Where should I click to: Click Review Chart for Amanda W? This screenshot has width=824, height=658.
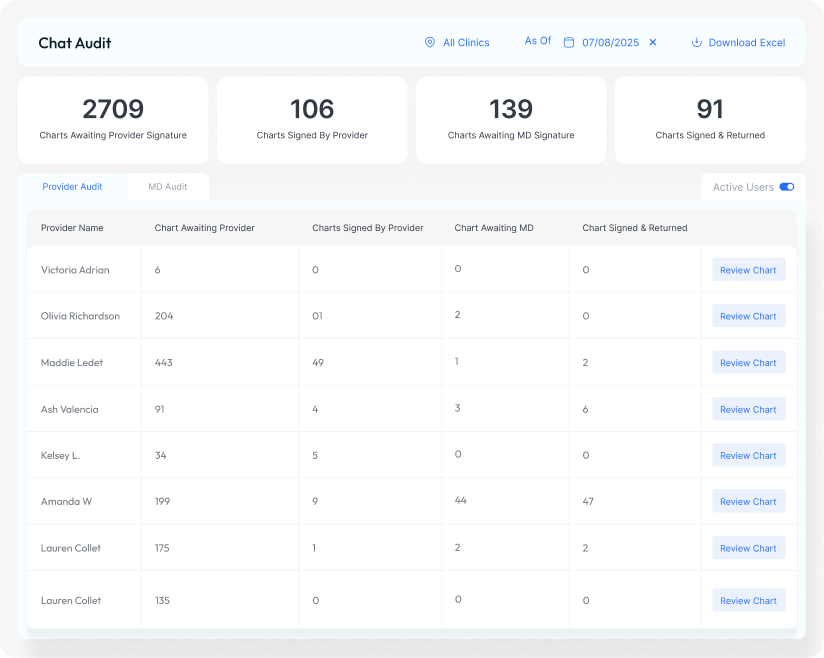coord(748,502)
